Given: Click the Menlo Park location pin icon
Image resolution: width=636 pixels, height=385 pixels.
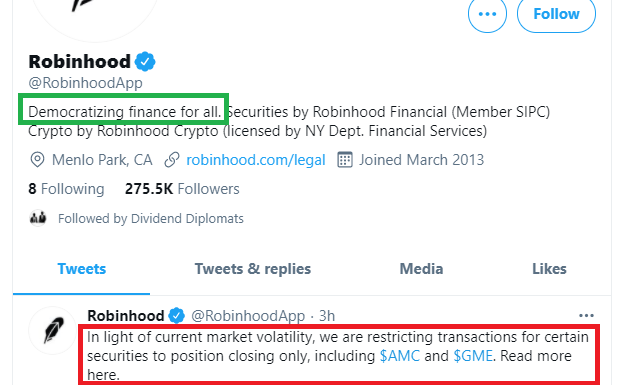Looking at the screenshot, I should pos(37,160).
